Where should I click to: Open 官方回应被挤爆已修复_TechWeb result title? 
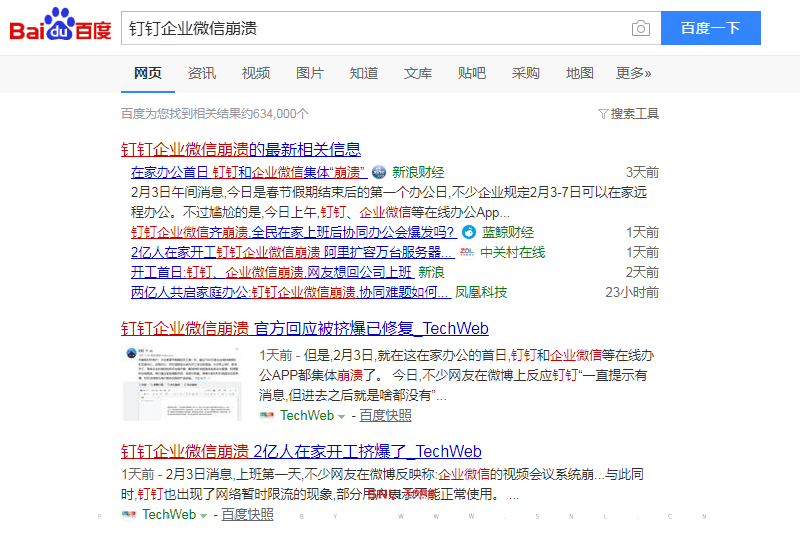tap(305, 328)
